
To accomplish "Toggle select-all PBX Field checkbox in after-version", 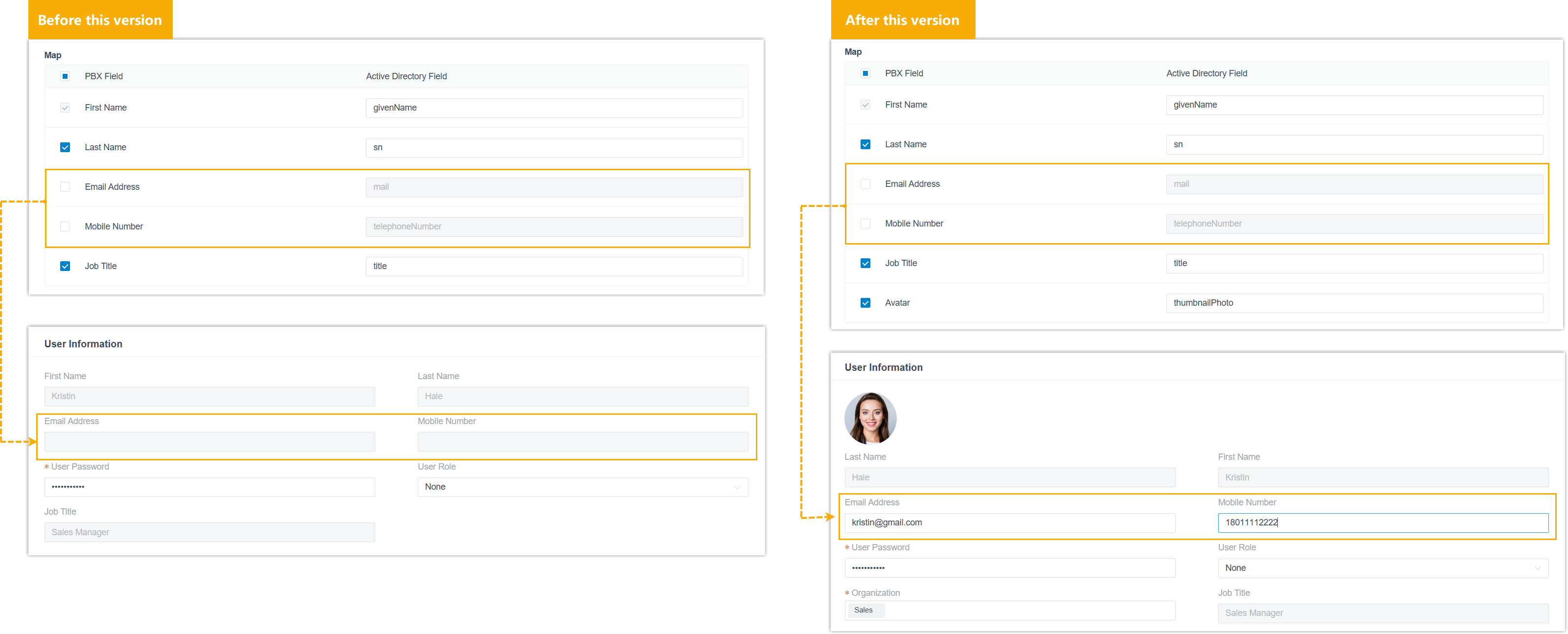I will click(x=865, y=73).
